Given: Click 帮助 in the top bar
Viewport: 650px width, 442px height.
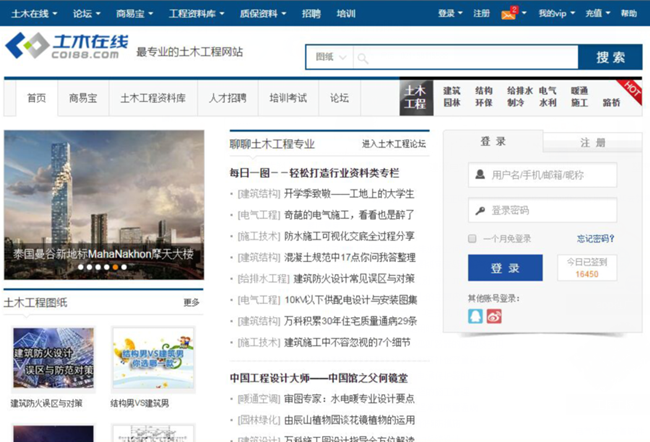Looking at the screenshot, I should (628, 13).
